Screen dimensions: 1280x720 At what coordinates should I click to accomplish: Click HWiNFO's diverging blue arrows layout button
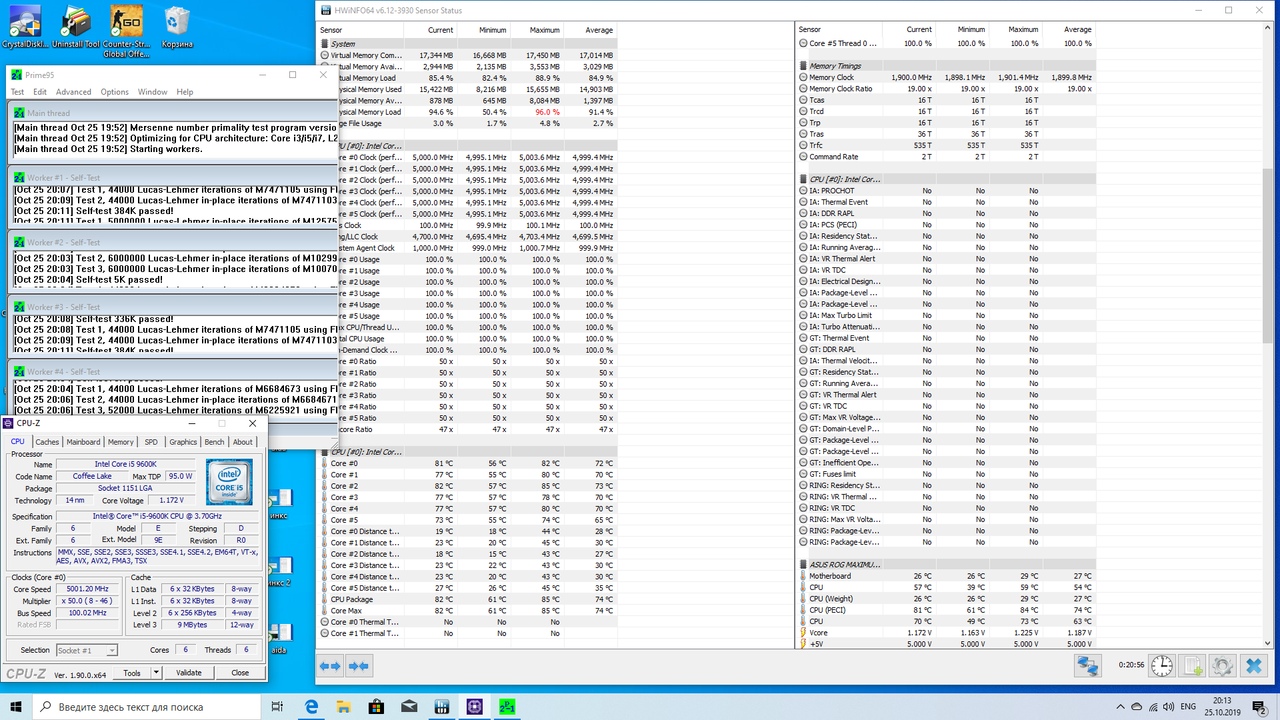(x=330, y=665)
